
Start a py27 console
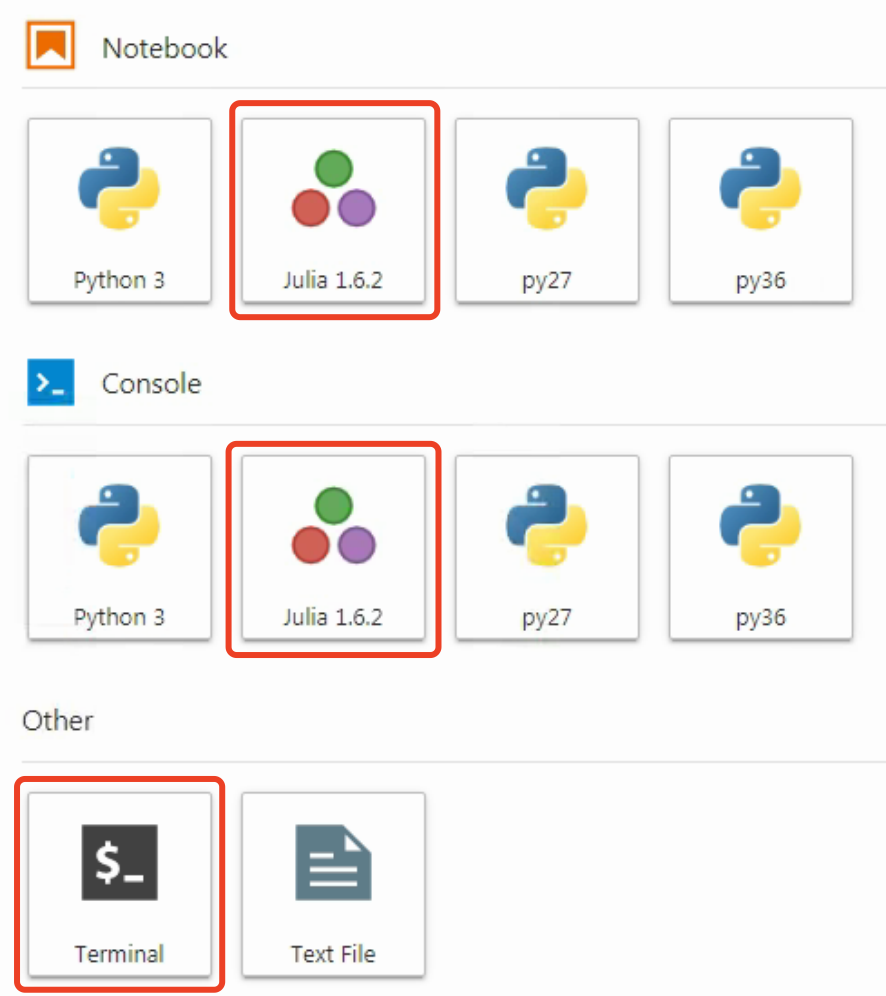point(547,547)
